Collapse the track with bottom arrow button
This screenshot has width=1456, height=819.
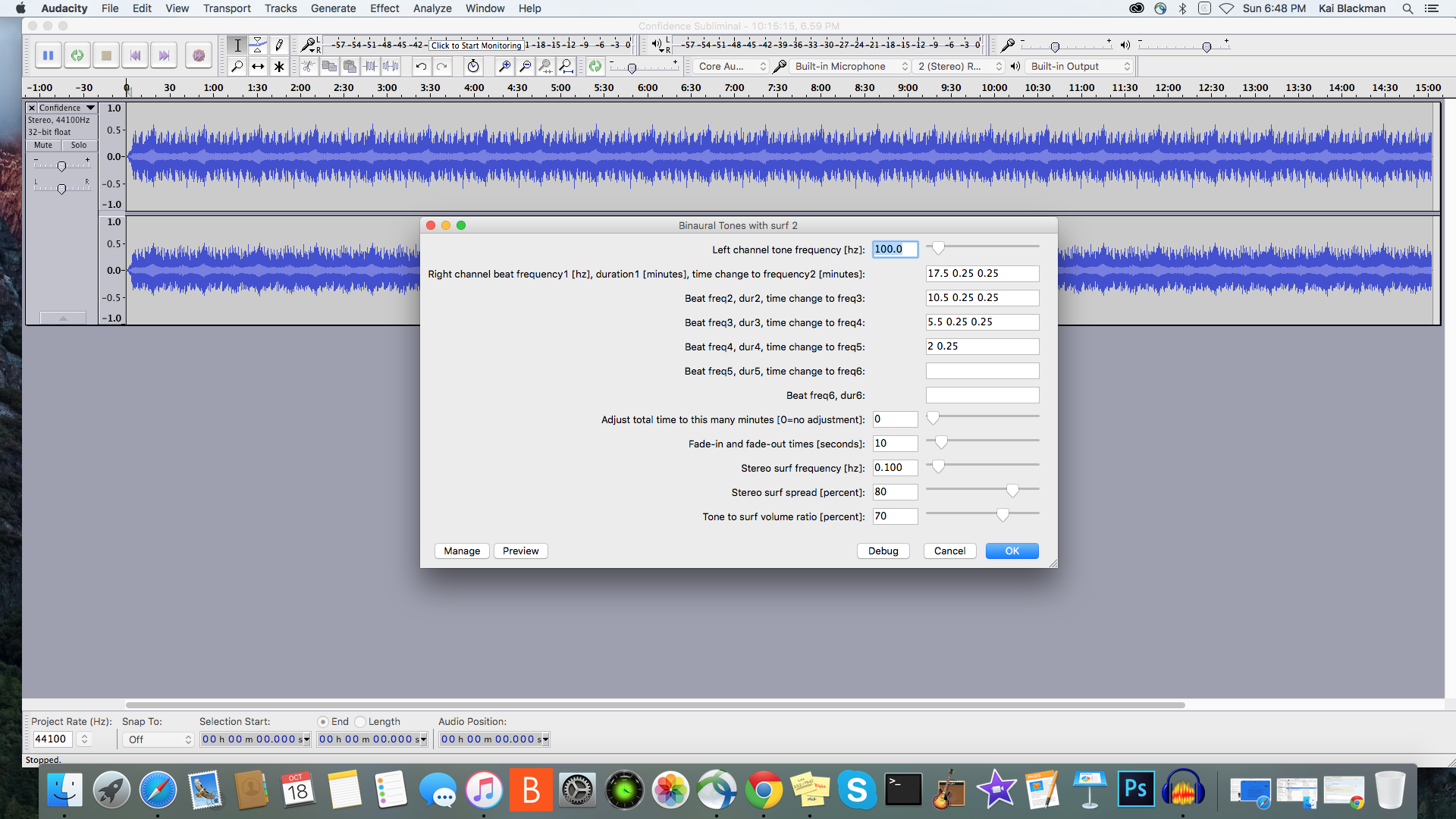click(x=63, y=318)
